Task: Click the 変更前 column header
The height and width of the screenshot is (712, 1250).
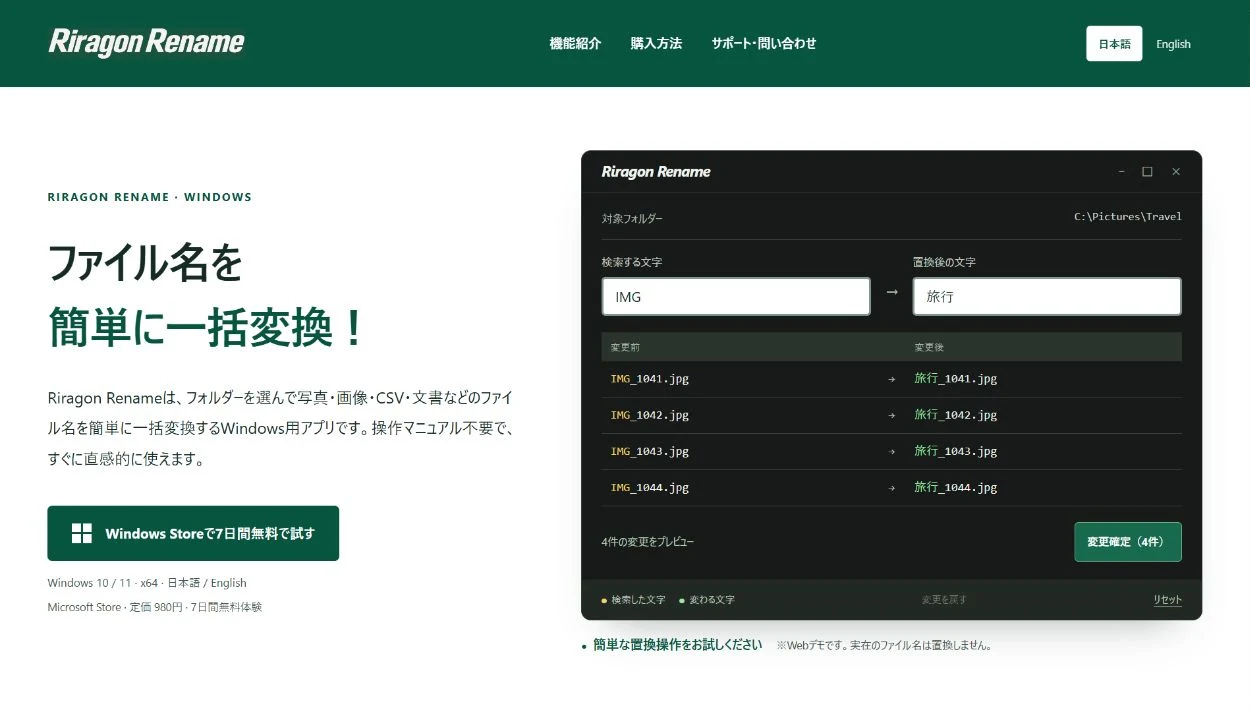Action: tap(625, 347)
